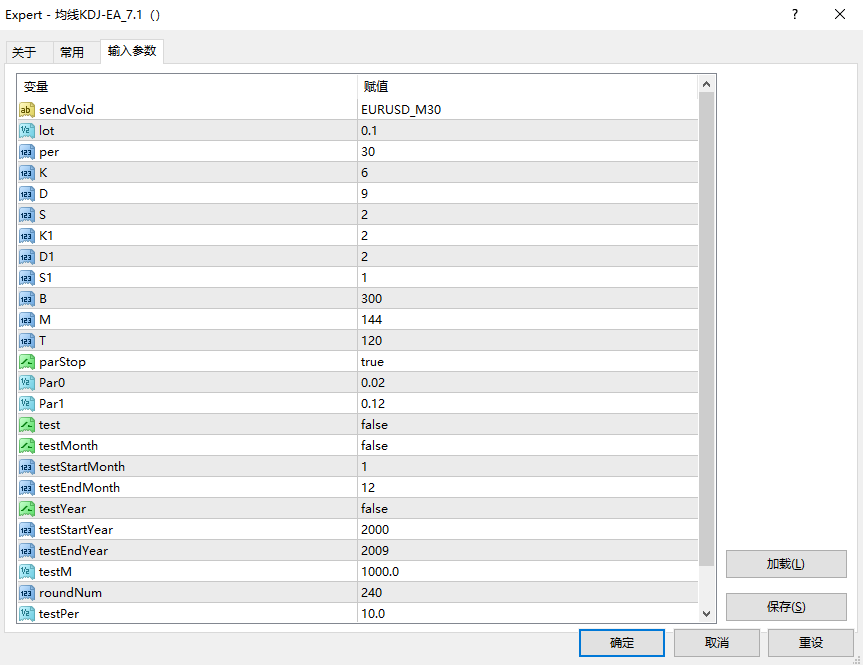Image resolution: width=863 pixels, height=665 pixels.
Task: Click the double-type icon next to lot
Action: coord(26,130)
